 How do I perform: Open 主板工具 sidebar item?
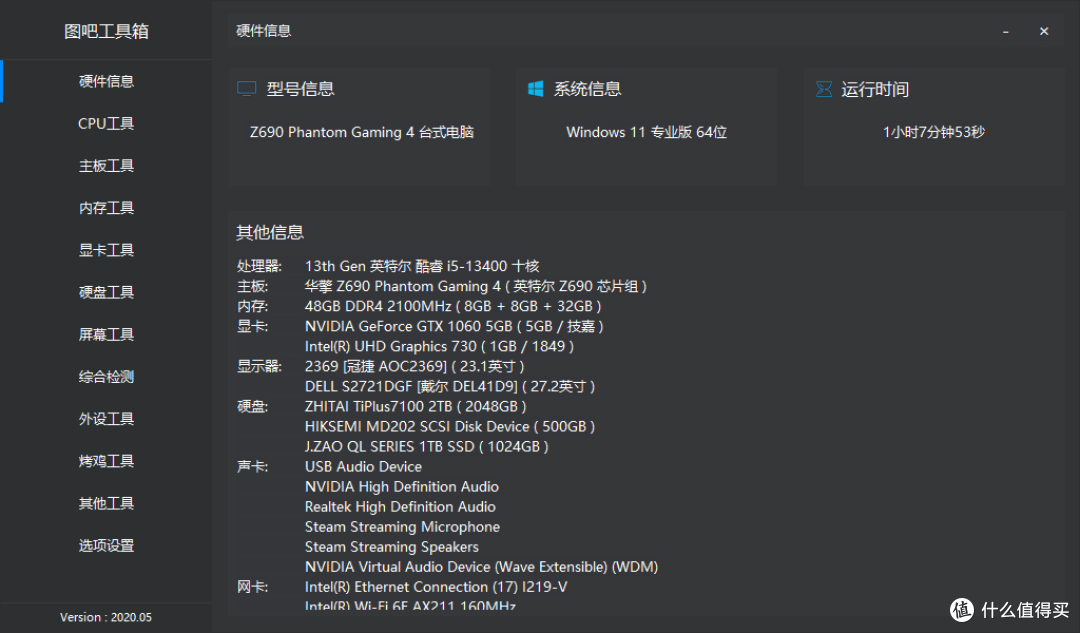tap(106, 165)
